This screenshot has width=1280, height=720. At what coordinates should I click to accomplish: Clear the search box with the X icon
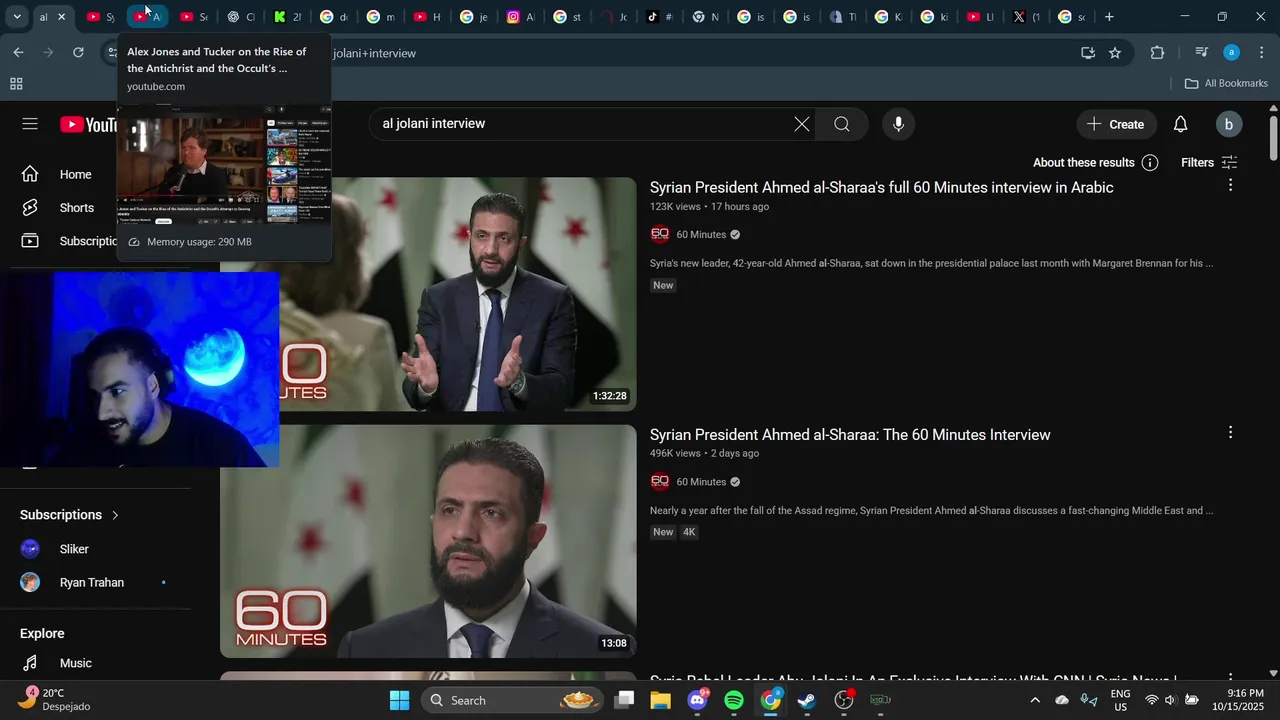(x=802, y=124)
